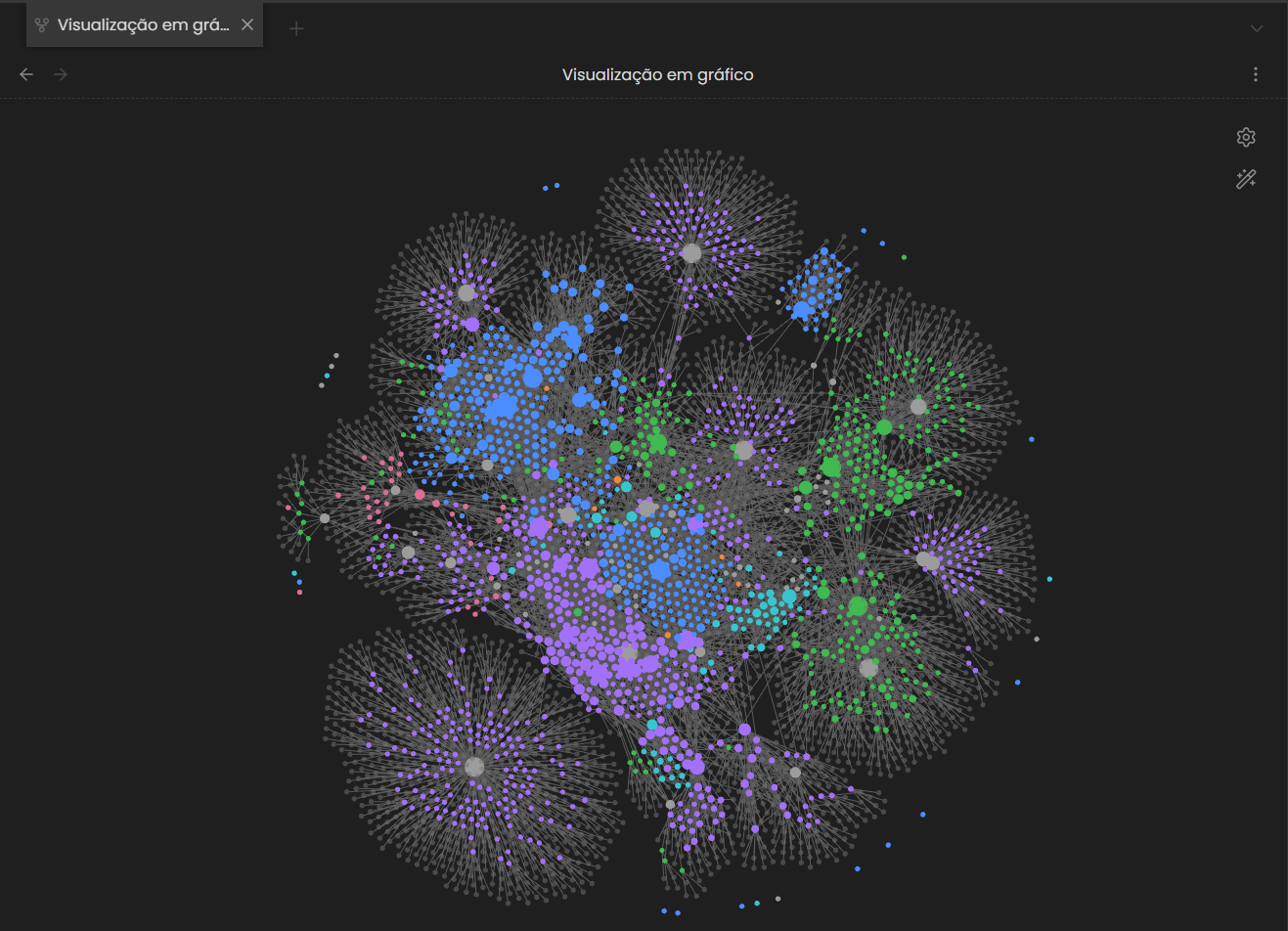The image size is (1288, 931).
Task: Open a new tab with the plus icon
Action: pos(296,28)
